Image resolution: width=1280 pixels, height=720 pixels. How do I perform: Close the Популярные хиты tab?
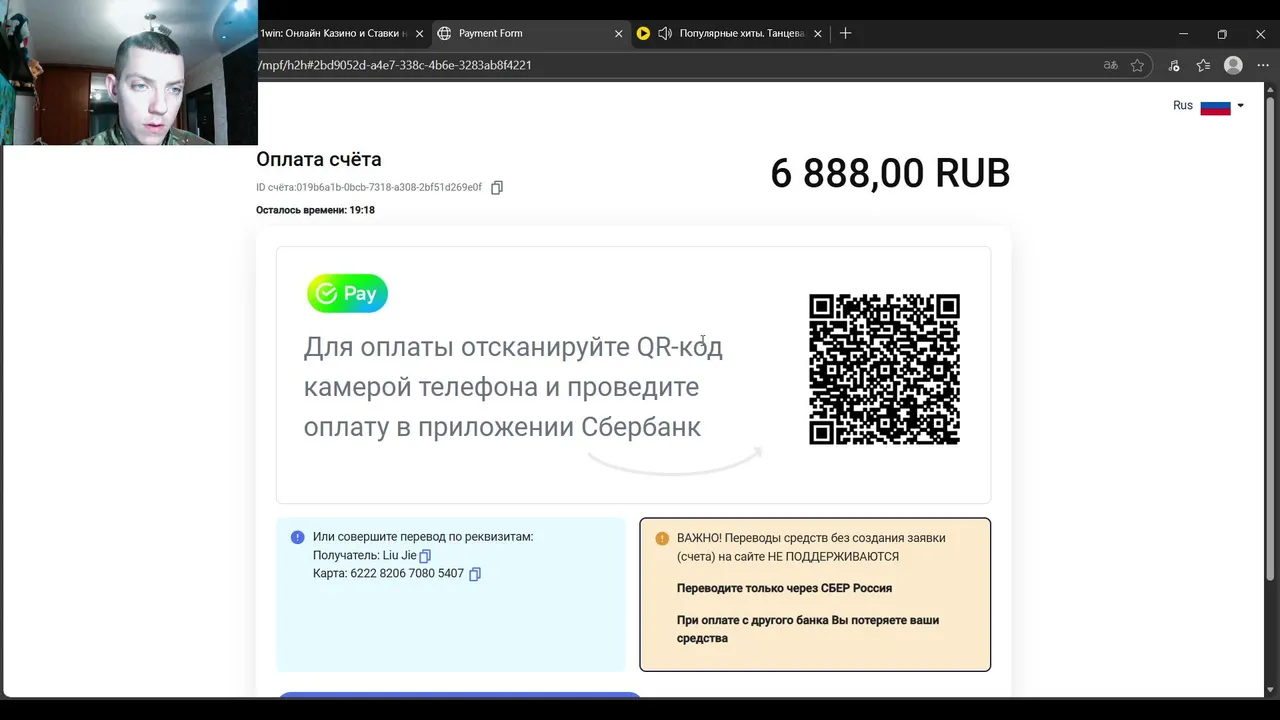coord(818,33)
